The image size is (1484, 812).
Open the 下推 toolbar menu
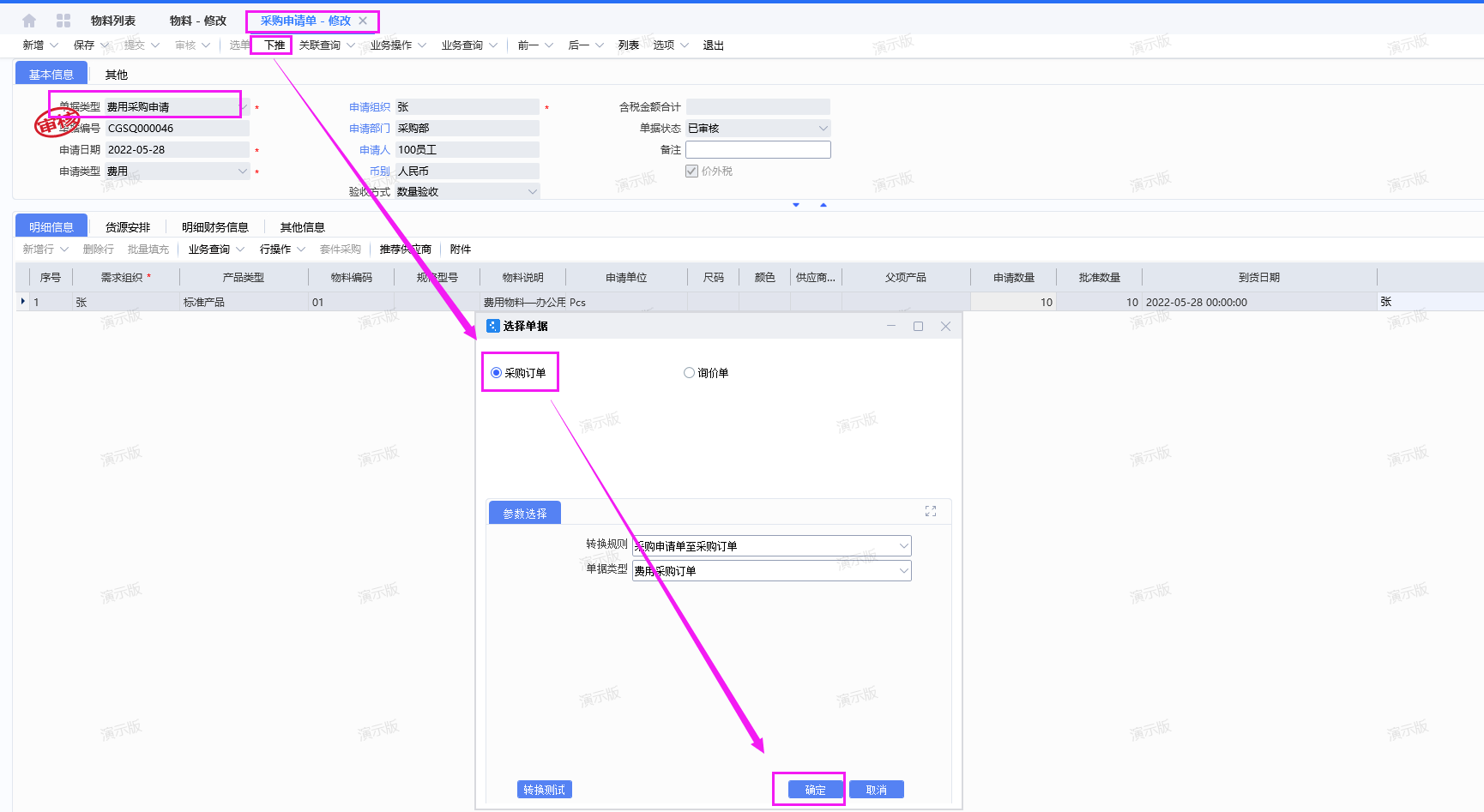click(274, 45)
